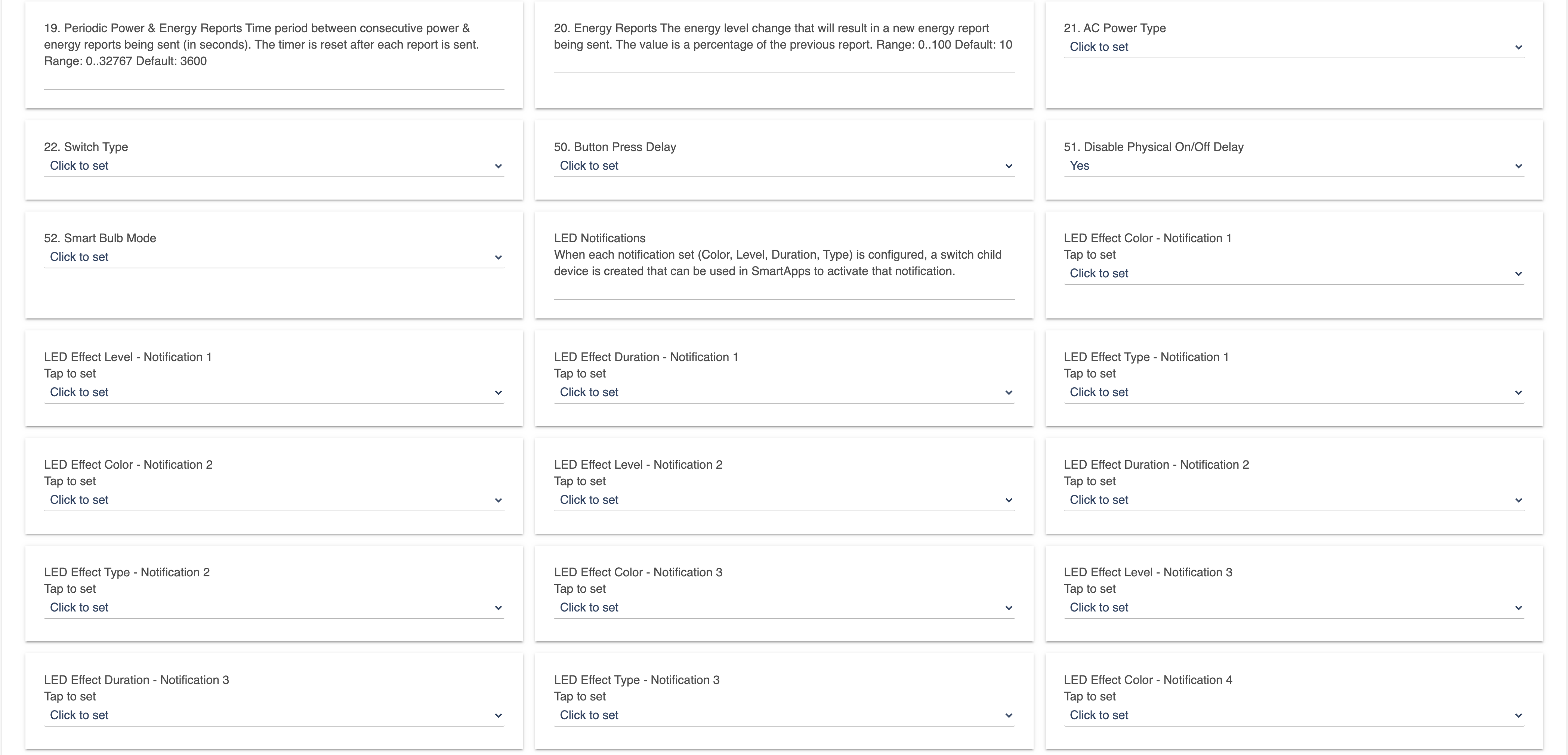Image resolution: width=1568 pixels, height=755 pixels.
Task: Click 'LED Effect Level - Notification 2' label
Action: tap(638, 465)
